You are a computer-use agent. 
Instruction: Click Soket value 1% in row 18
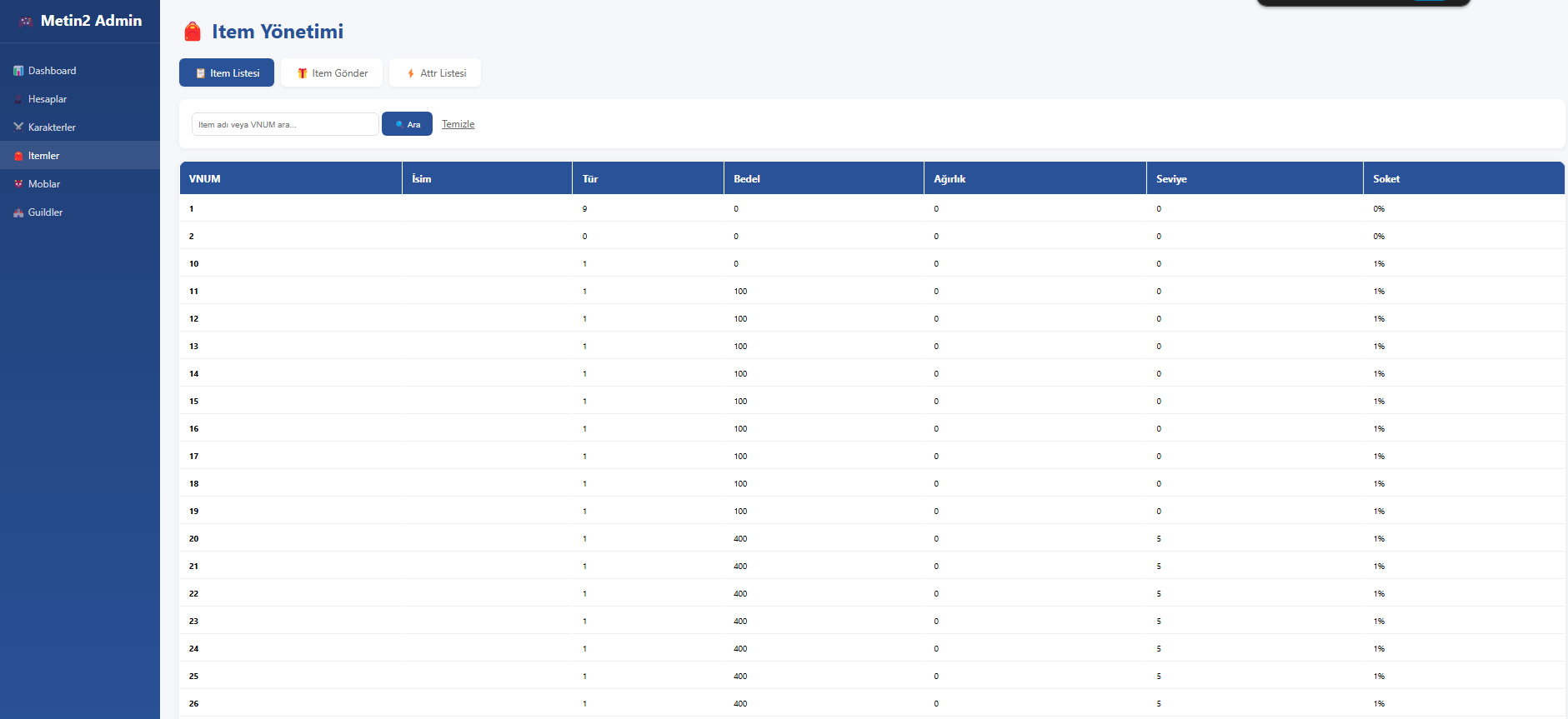coord(1379,484)
